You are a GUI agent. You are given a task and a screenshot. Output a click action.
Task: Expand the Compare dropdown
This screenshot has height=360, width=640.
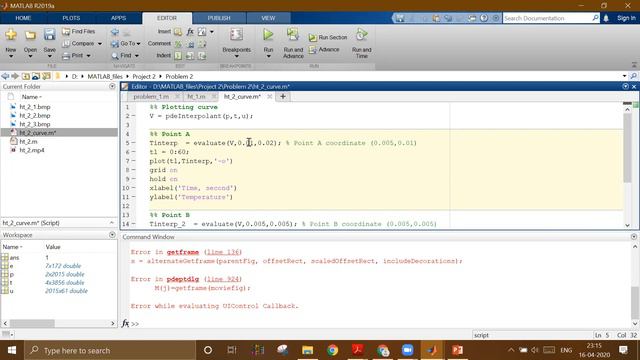pos(100,44)
